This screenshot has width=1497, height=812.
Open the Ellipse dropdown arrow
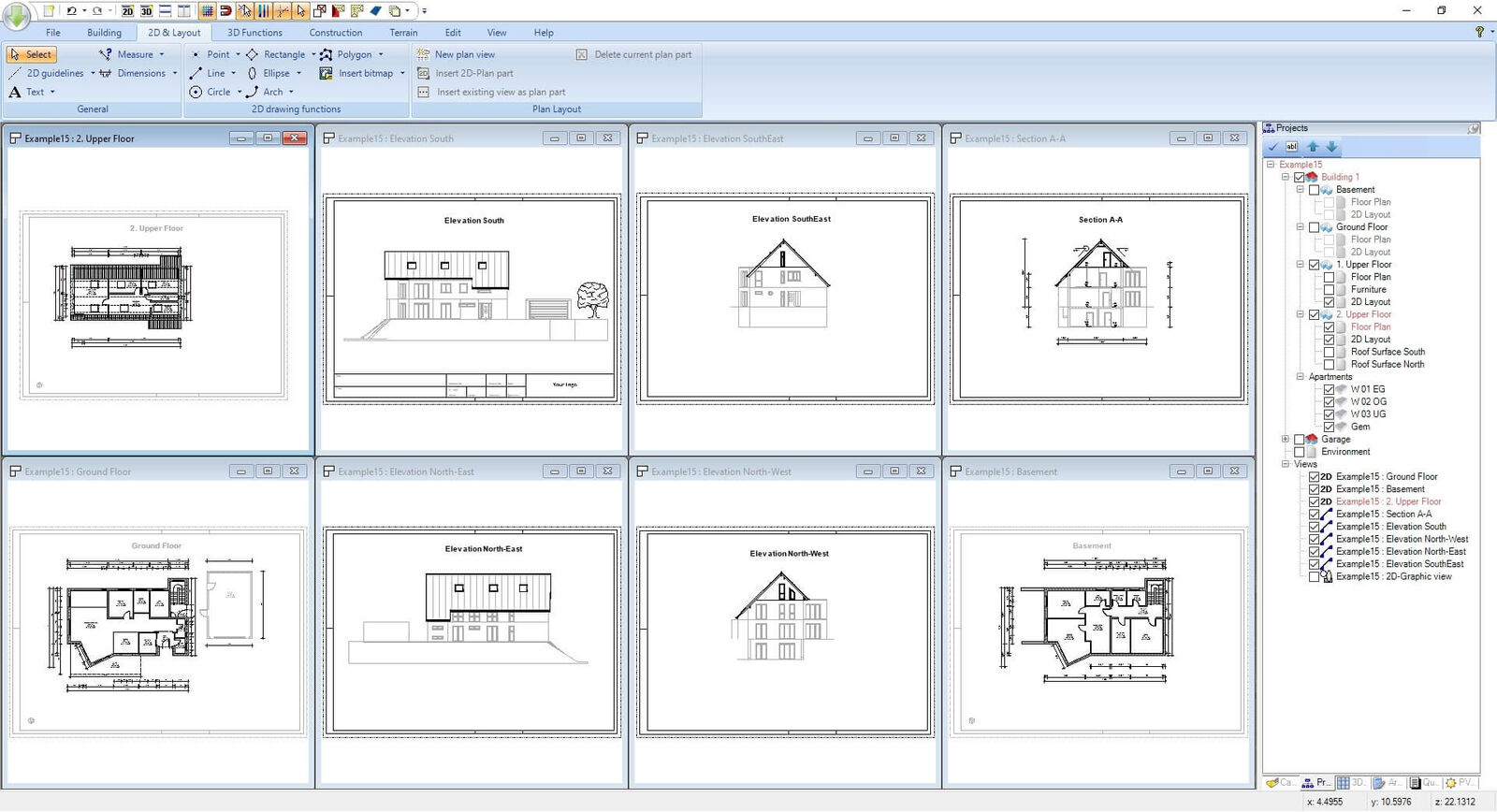pyautogui.click(x=298, y=73)
